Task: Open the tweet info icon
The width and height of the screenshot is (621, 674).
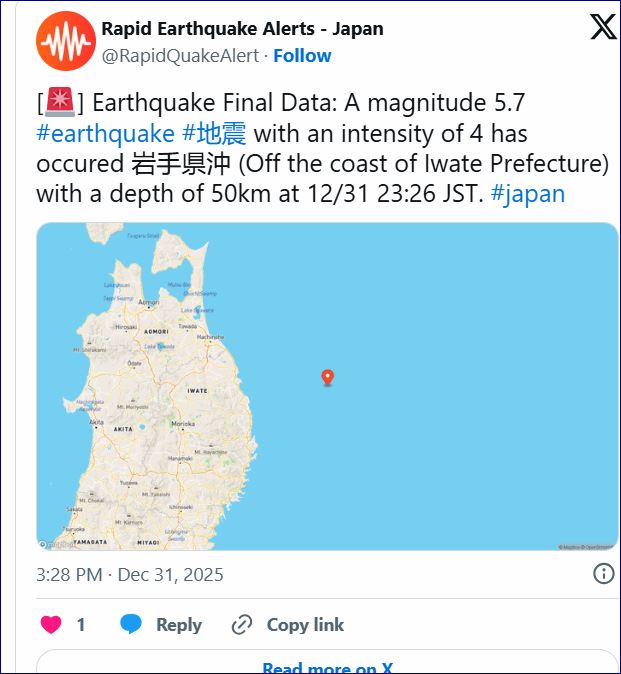Action: (603, 574)
